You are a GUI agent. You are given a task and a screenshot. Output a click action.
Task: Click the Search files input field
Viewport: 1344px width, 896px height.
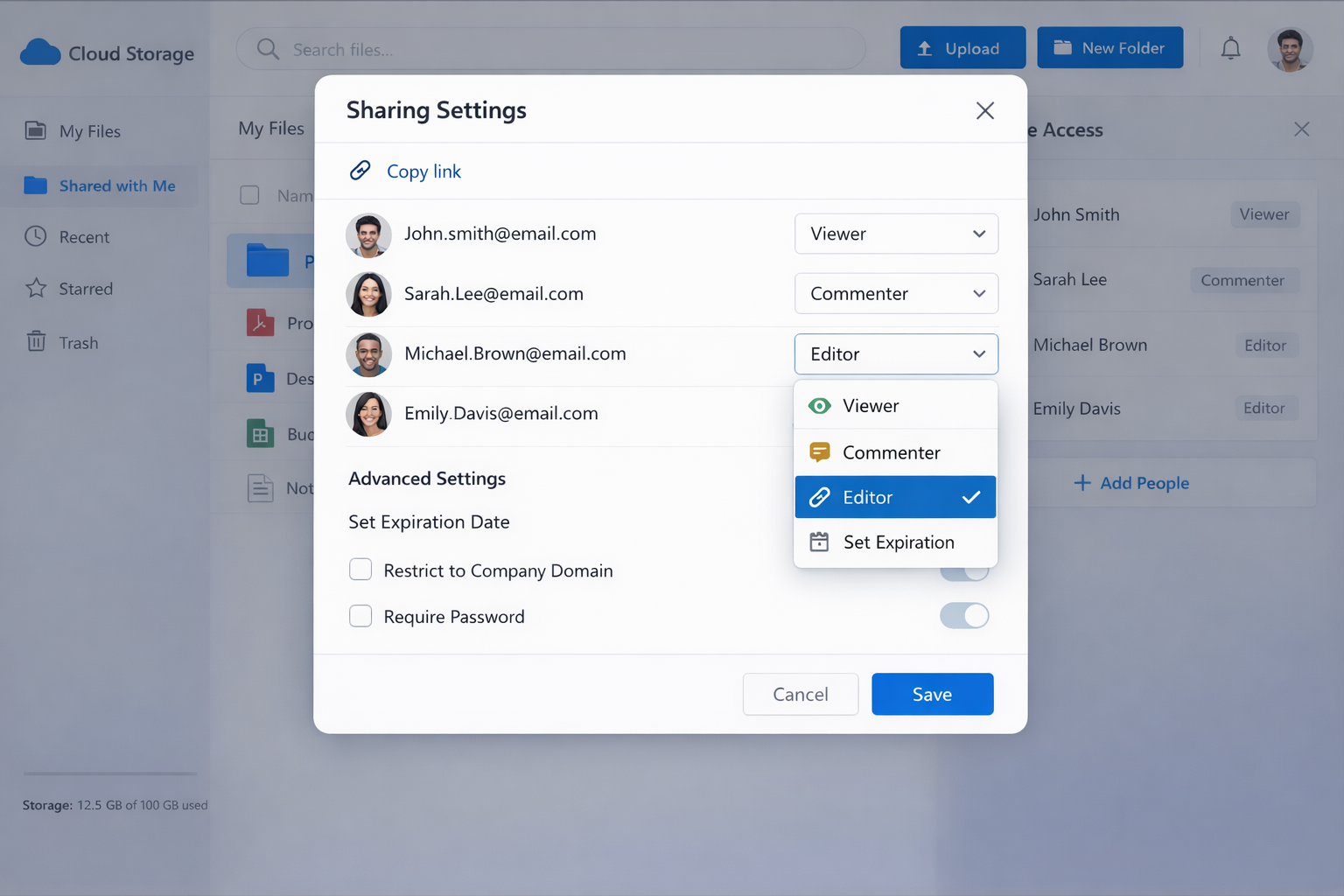coord(560,49)
